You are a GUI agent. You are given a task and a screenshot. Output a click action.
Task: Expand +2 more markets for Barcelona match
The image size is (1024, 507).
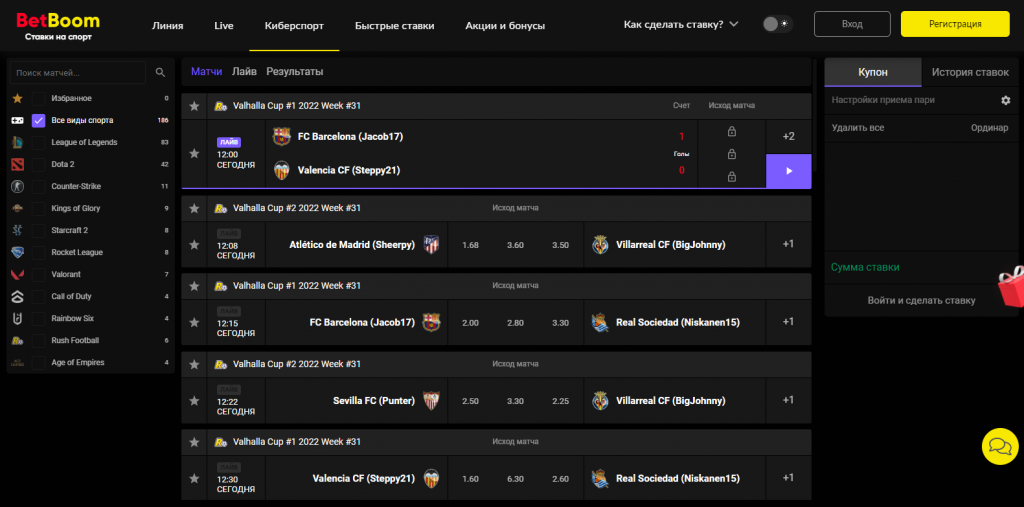pos(788,136)
